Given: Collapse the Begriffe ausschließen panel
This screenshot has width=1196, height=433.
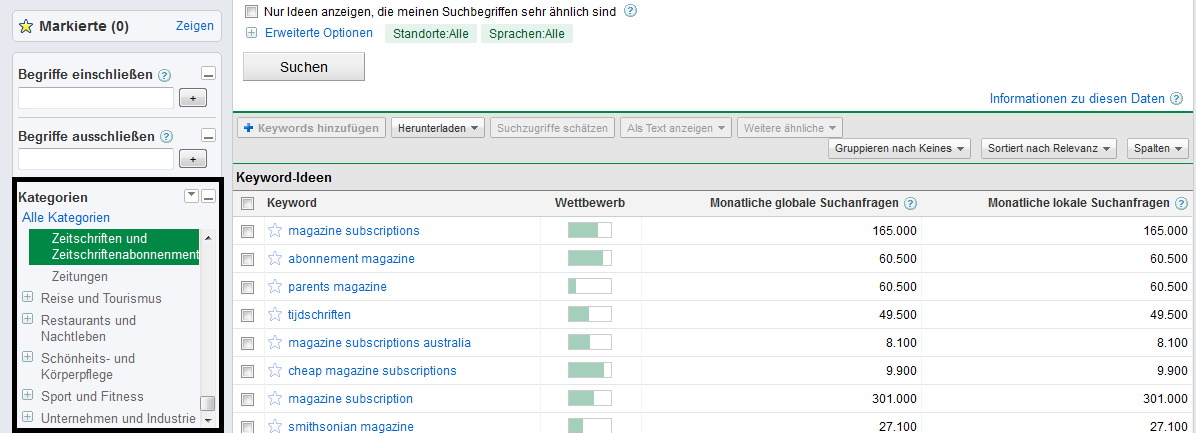Looking at the screenshot, I should (x=208, y=136).
